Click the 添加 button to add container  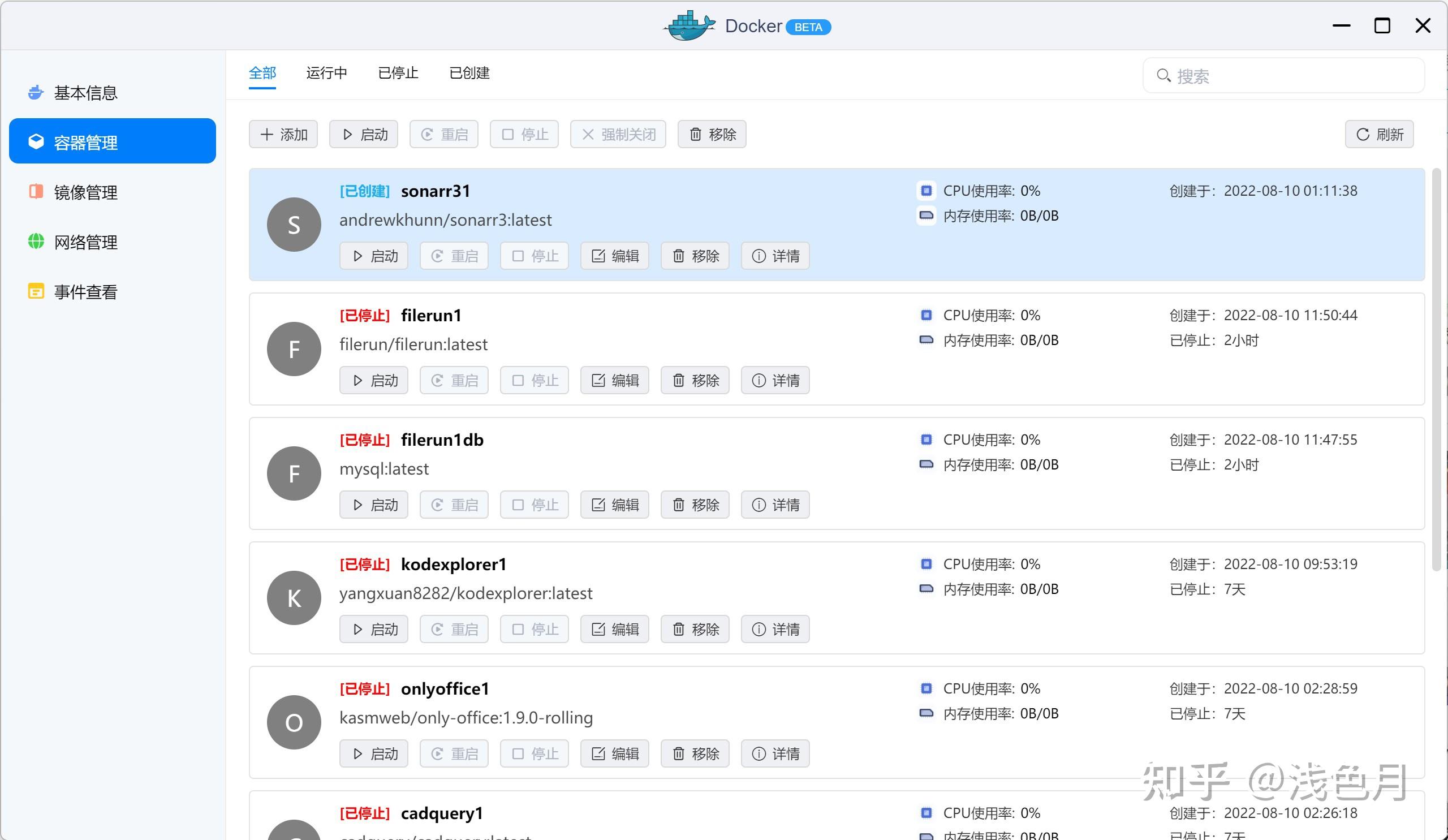[x=283, y=134]
